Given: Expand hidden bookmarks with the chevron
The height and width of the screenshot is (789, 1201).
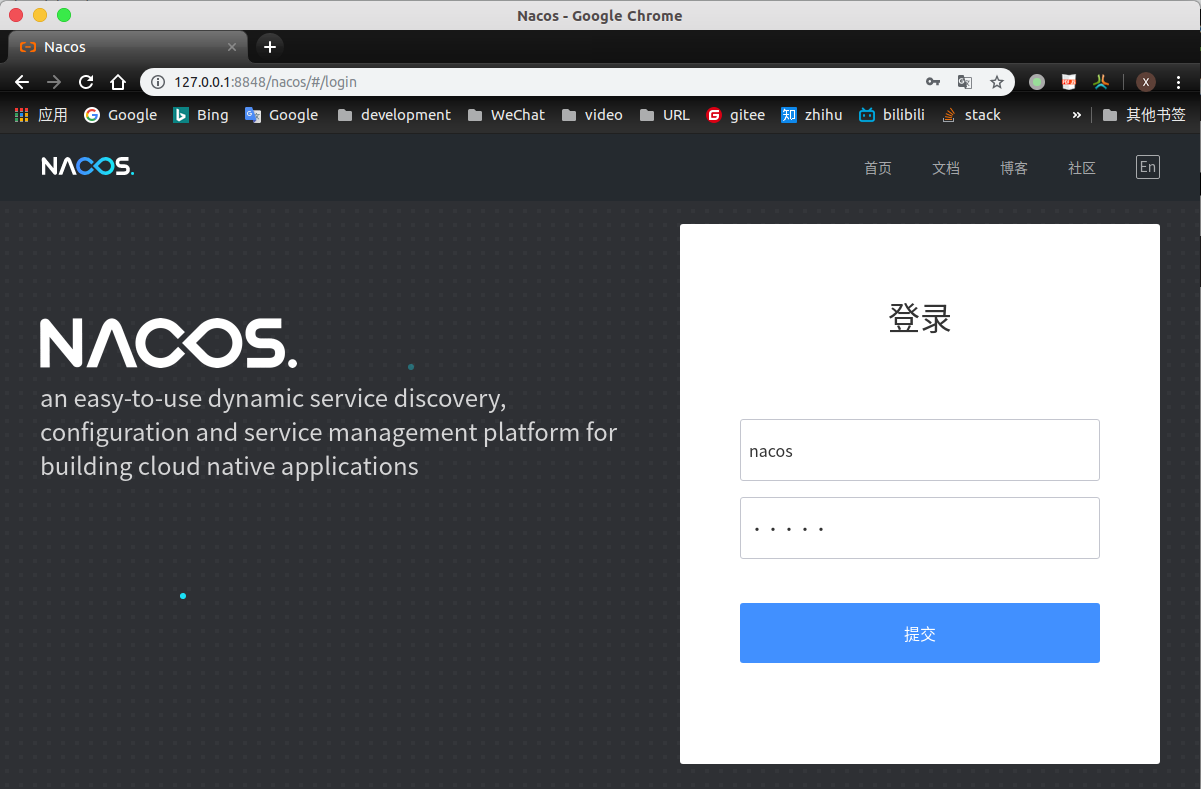Looking at the screenshot, I should [1076, 115].
